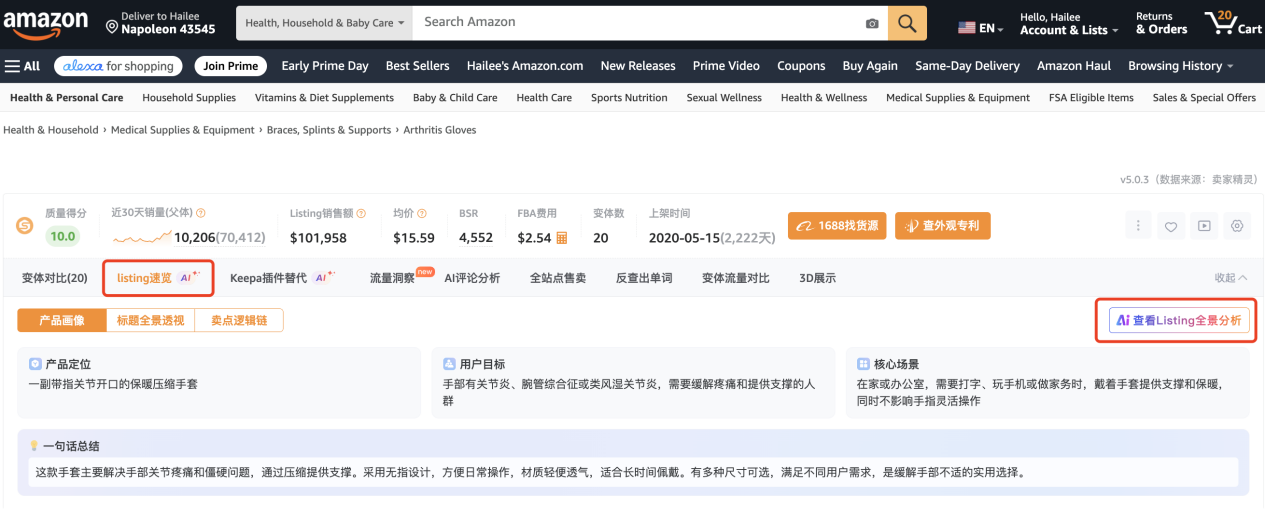Open the Deliver to Hailee location selector
This screenshot has height=509, width=1265.
pos(159,23)
